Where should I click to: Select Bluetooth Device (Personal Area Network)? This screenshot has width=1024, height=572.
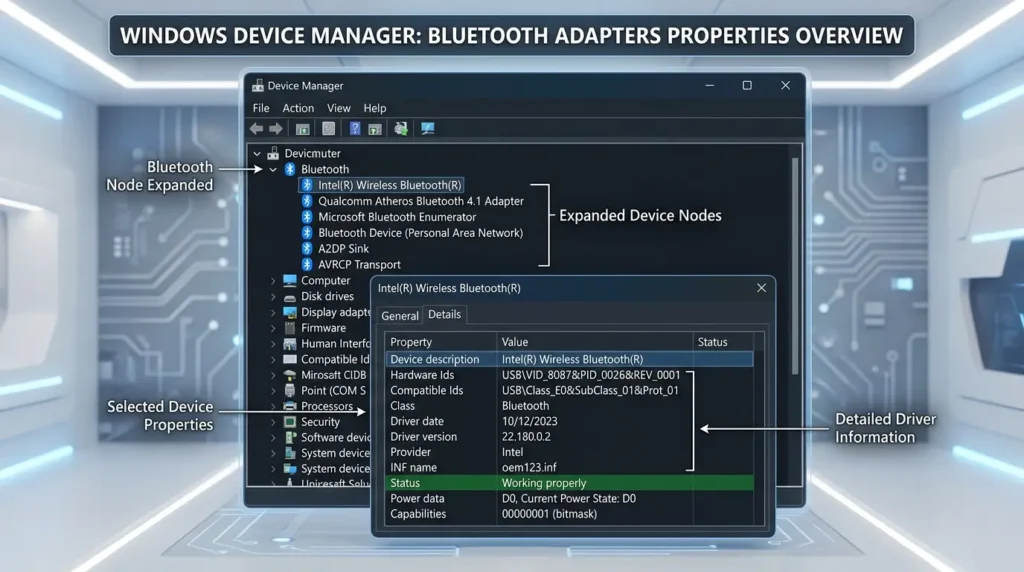click(421, 232)
